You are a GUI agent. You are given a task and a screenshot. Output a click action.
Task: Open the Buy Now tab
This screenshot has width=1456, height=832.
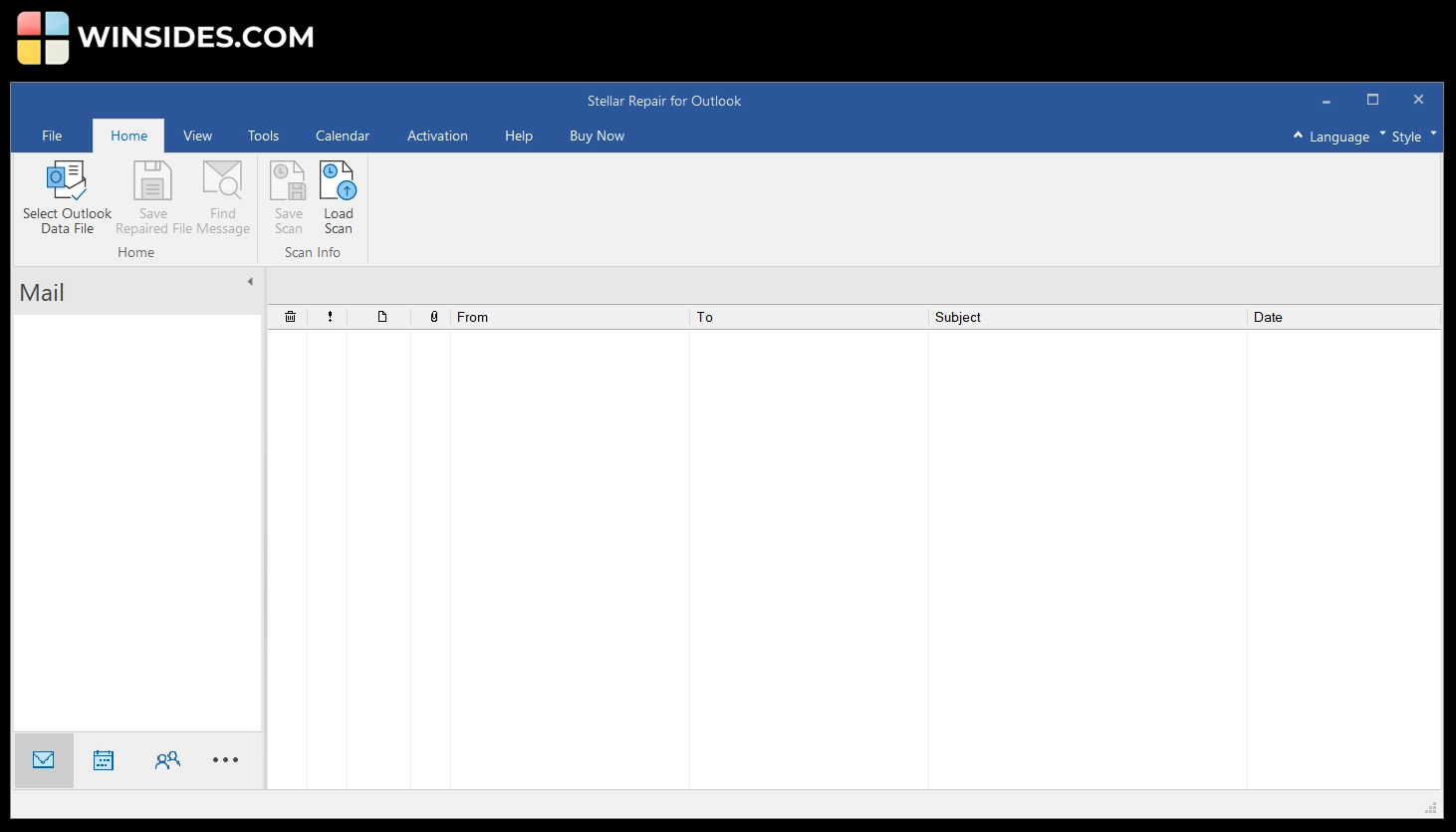point(597,136)
